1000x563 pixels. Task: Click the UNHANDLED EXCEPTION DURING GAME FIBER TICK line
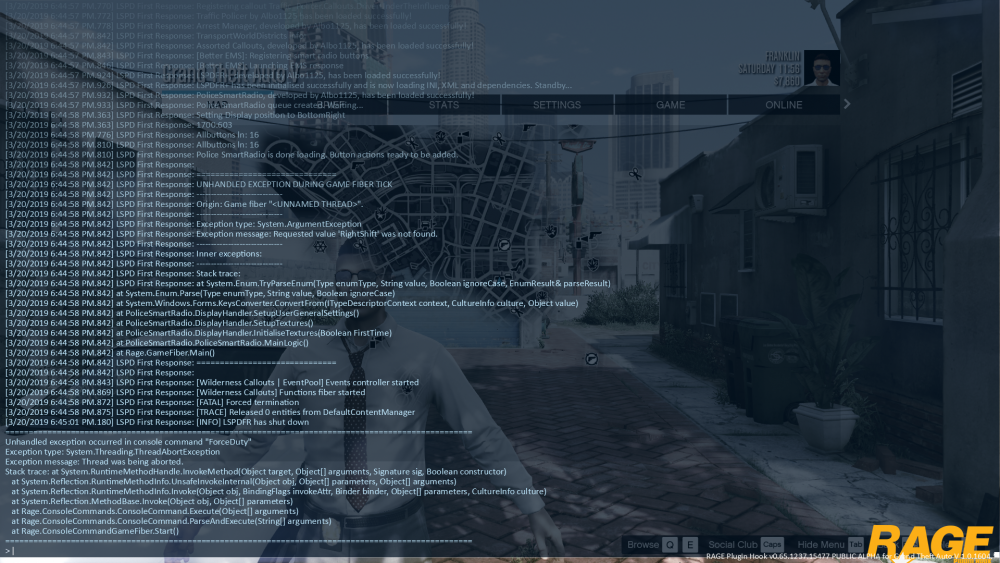point(199,184)
